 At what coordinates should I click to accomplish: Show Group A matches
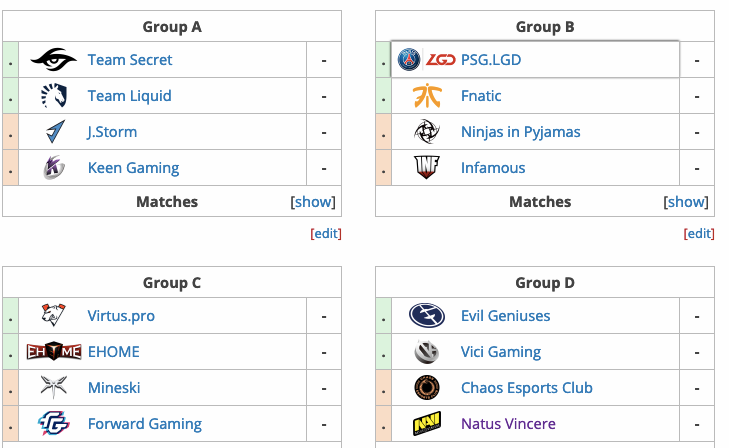coord(313,202)
